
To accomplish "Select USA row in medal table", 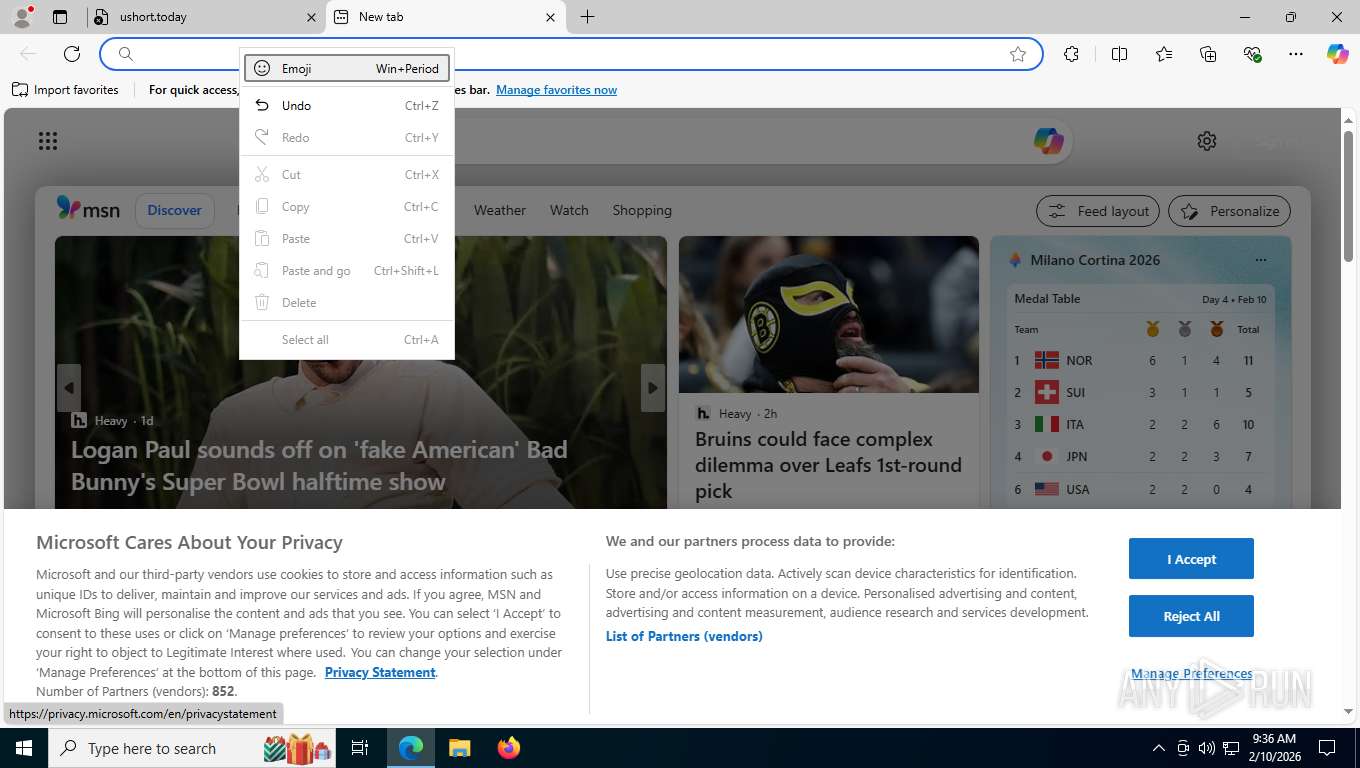I will (x=1140, y=489).
